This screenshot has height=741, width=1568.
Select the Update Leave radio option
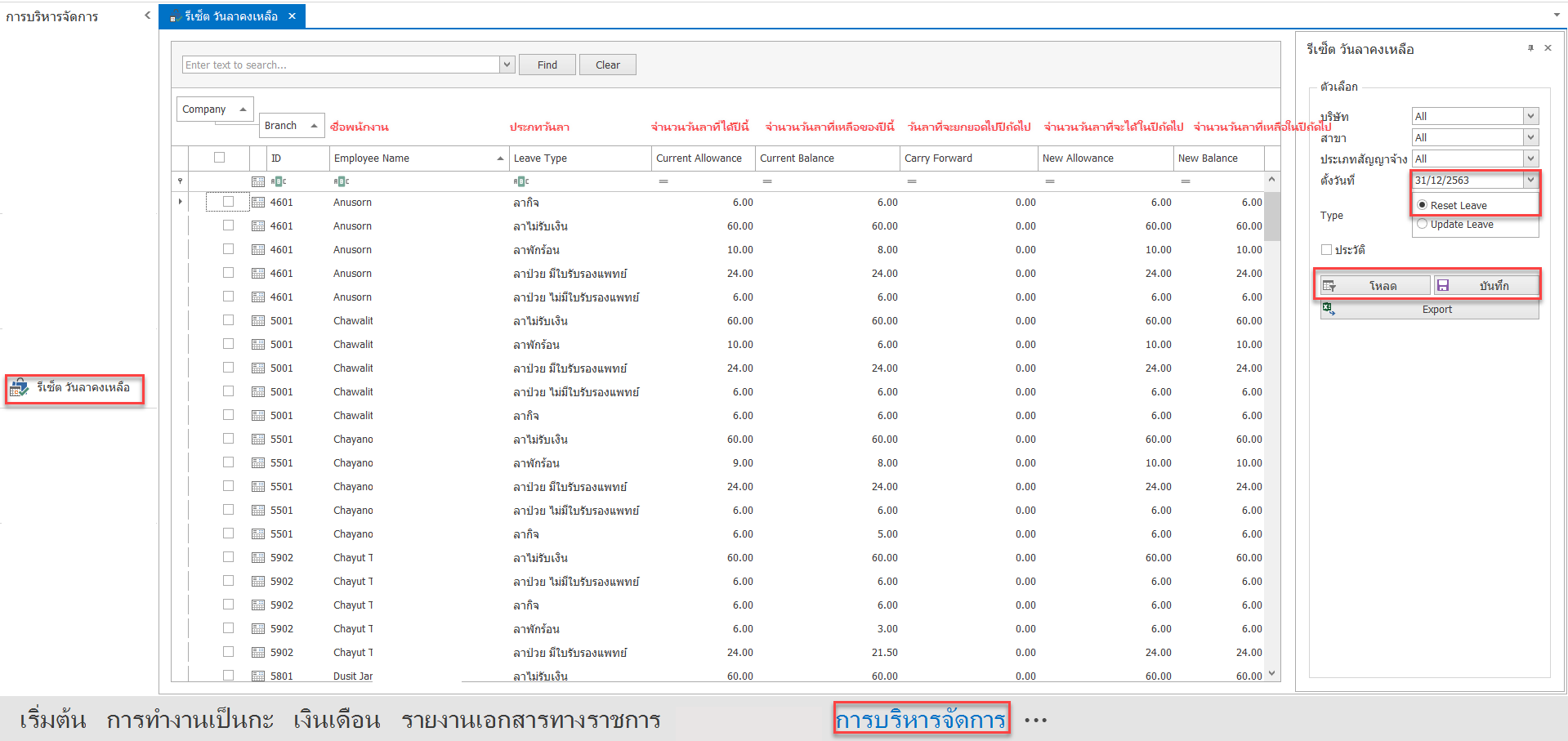point(1423,224)
